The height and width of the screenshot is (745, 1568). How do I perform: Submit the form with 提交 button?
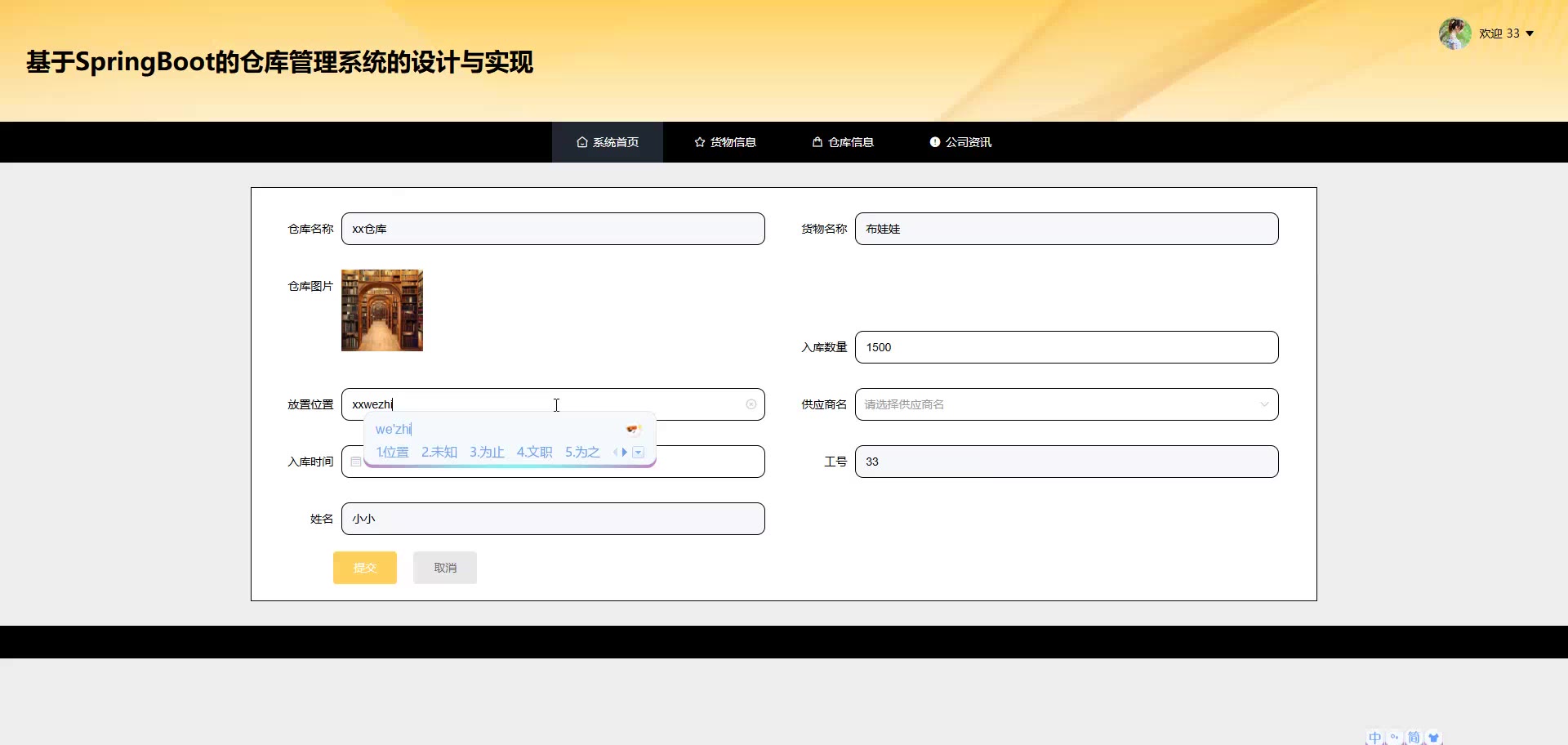[364, 568]
